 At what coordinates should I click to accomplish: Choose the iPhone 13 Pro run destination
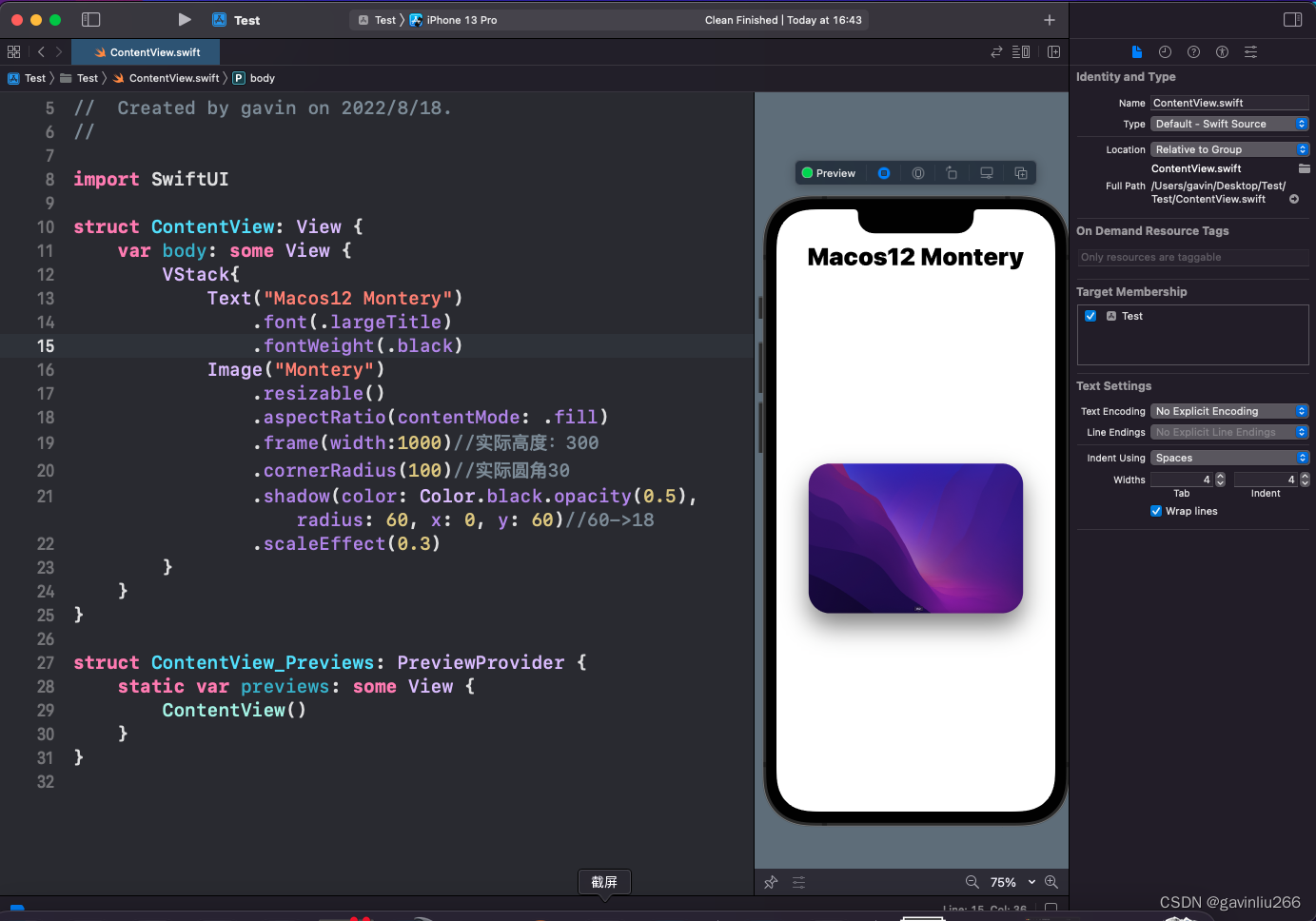click(x=454, y=20)
